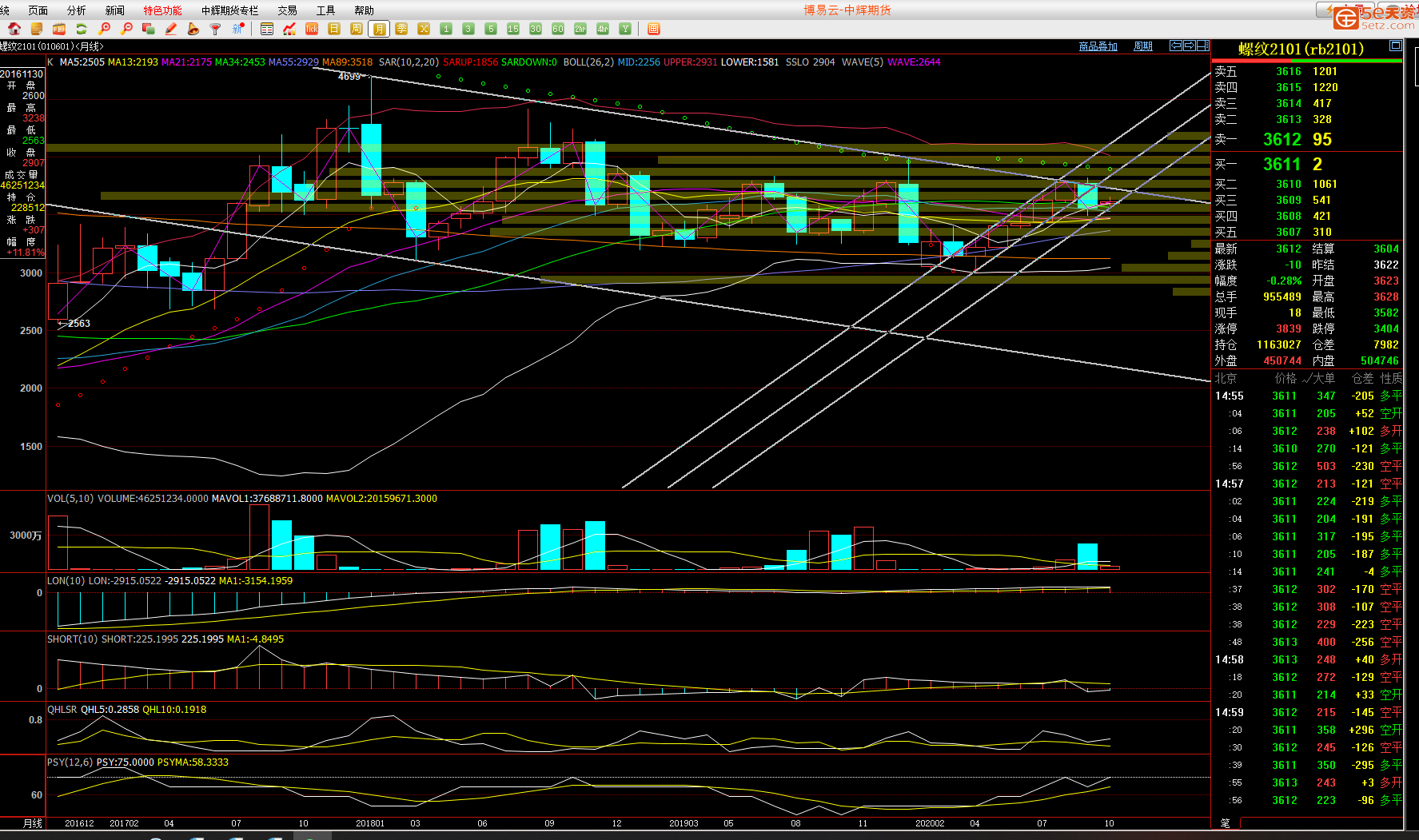Image resolution: width=1419 pixels, height=840 pixels.
Task: Click the 笔 tab below trade list
Action: tap(1225, 822)
